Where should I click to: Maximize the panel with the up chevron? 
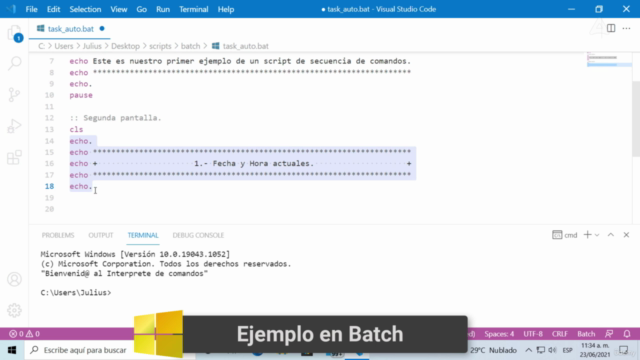(x=611, y=235)
